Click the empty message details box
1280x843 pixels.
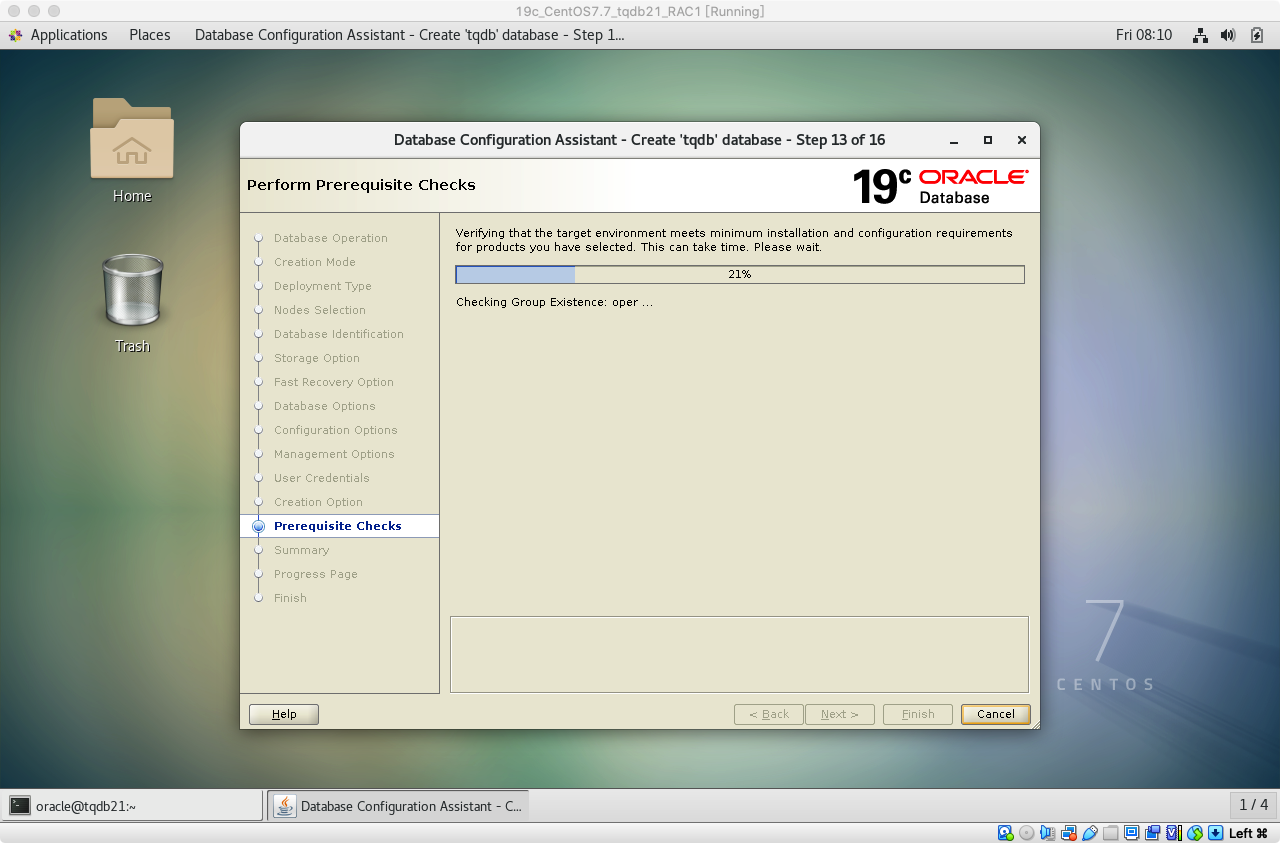739,654
